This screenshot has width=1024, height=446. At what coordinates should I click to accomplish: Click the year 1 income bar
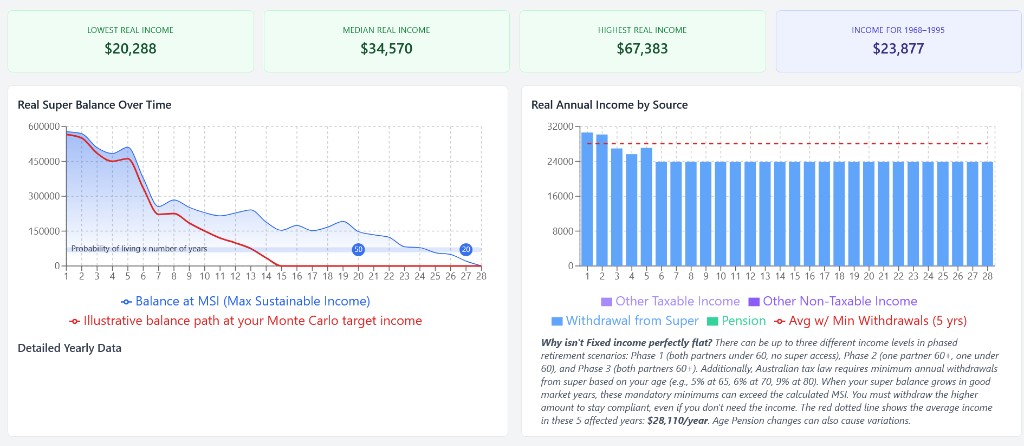(x=587, y=199)
